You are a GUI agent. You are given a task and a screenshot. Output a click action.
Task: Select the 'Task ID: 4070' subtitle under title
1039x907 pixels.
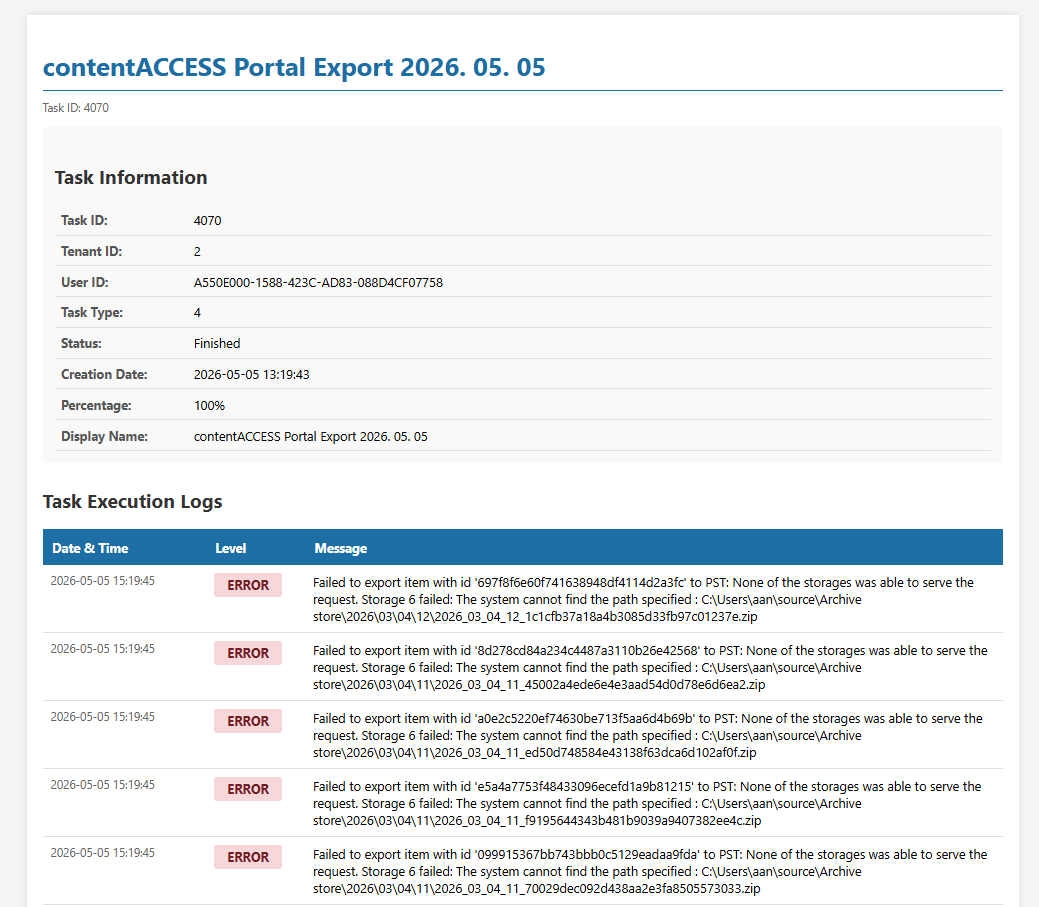pyautogui.click(x=76, y=108)
